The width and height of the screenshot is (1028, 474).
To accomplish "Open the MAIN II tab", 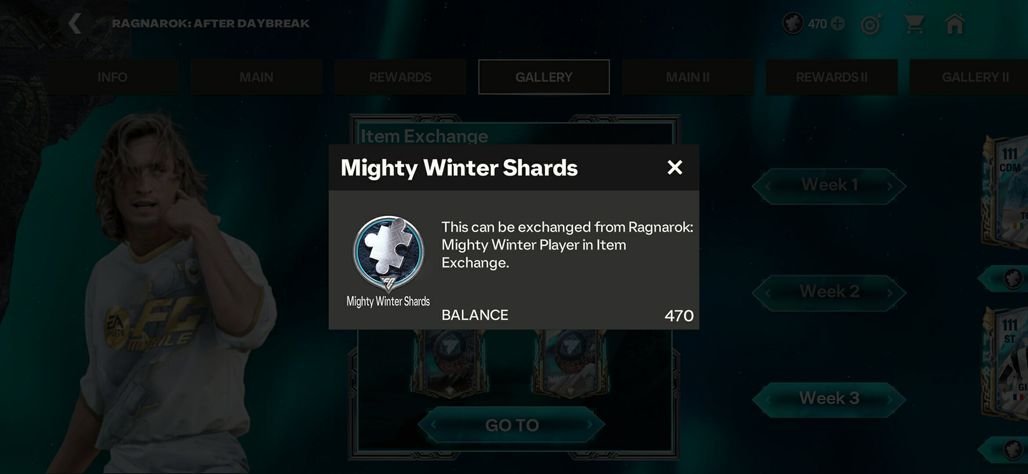I will pyautogui.click(x=688, y=77).
